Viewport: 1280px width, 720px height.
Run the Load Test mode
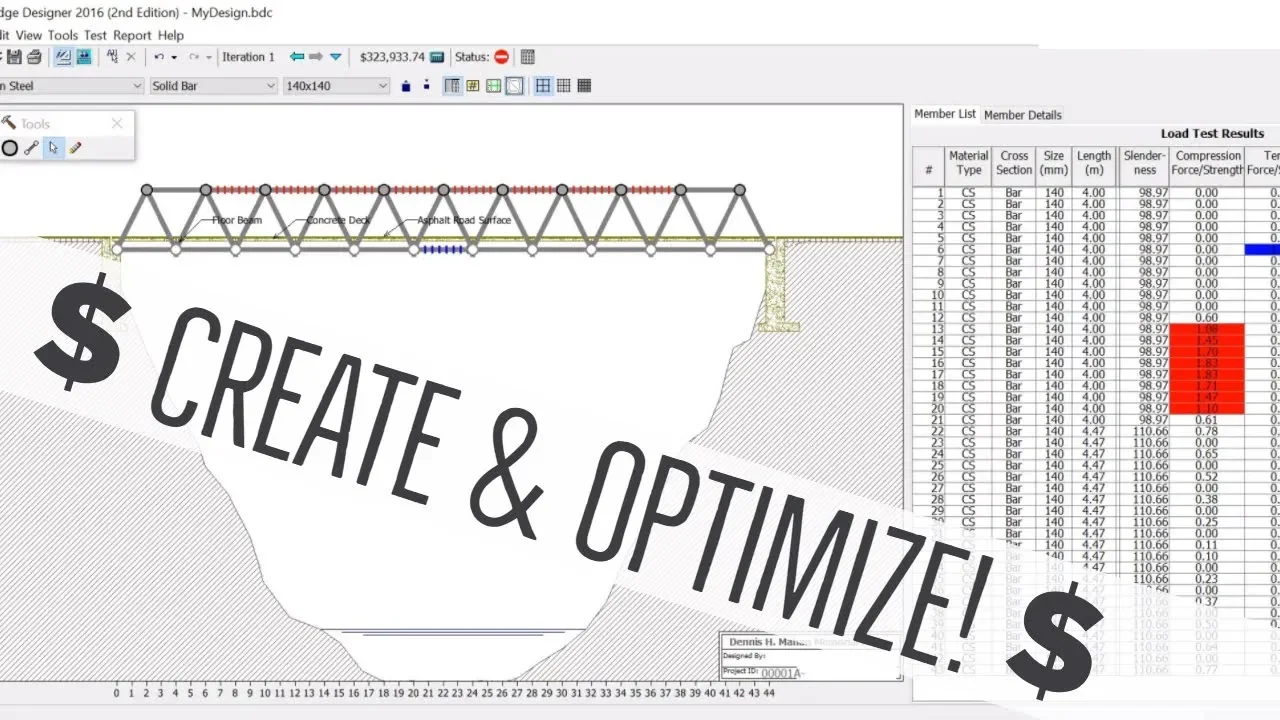coord(83,57)
